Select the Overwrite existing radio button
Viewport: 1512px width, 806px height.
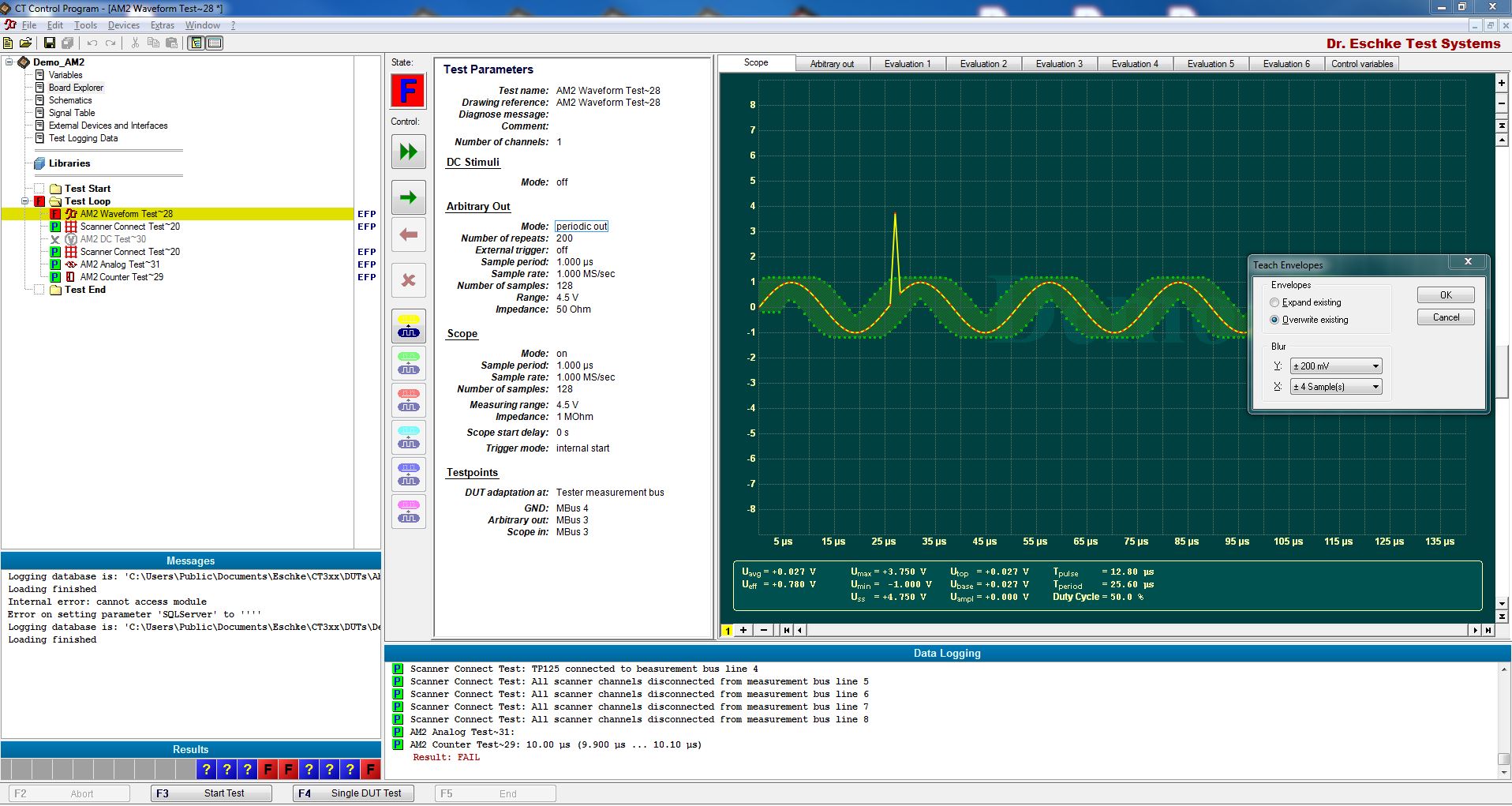coord(1274,321)
